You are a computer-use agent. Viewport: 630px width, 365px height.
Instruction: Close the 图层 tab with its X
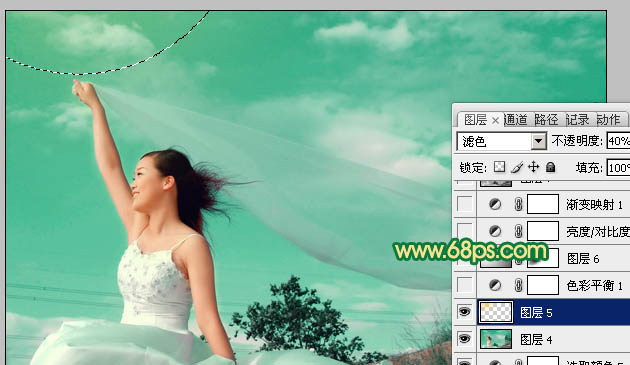click(495, 120)
